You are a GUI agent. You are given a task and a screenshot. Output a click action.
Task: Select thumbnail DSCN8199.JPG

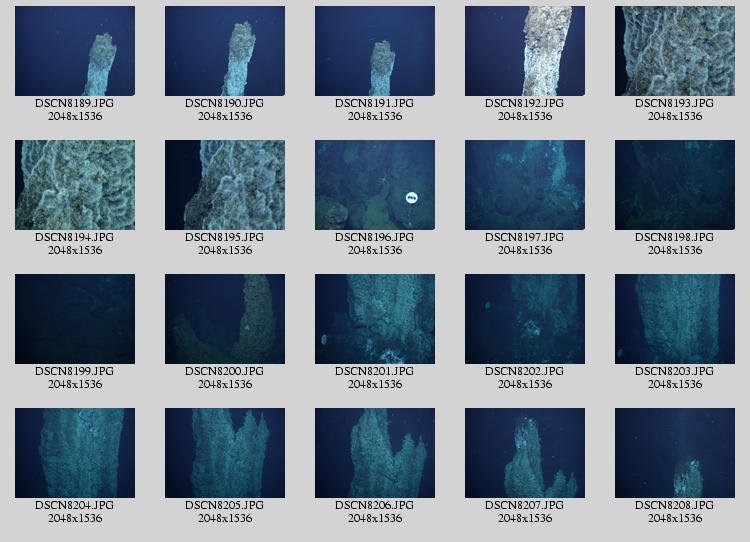click(75, 319)
